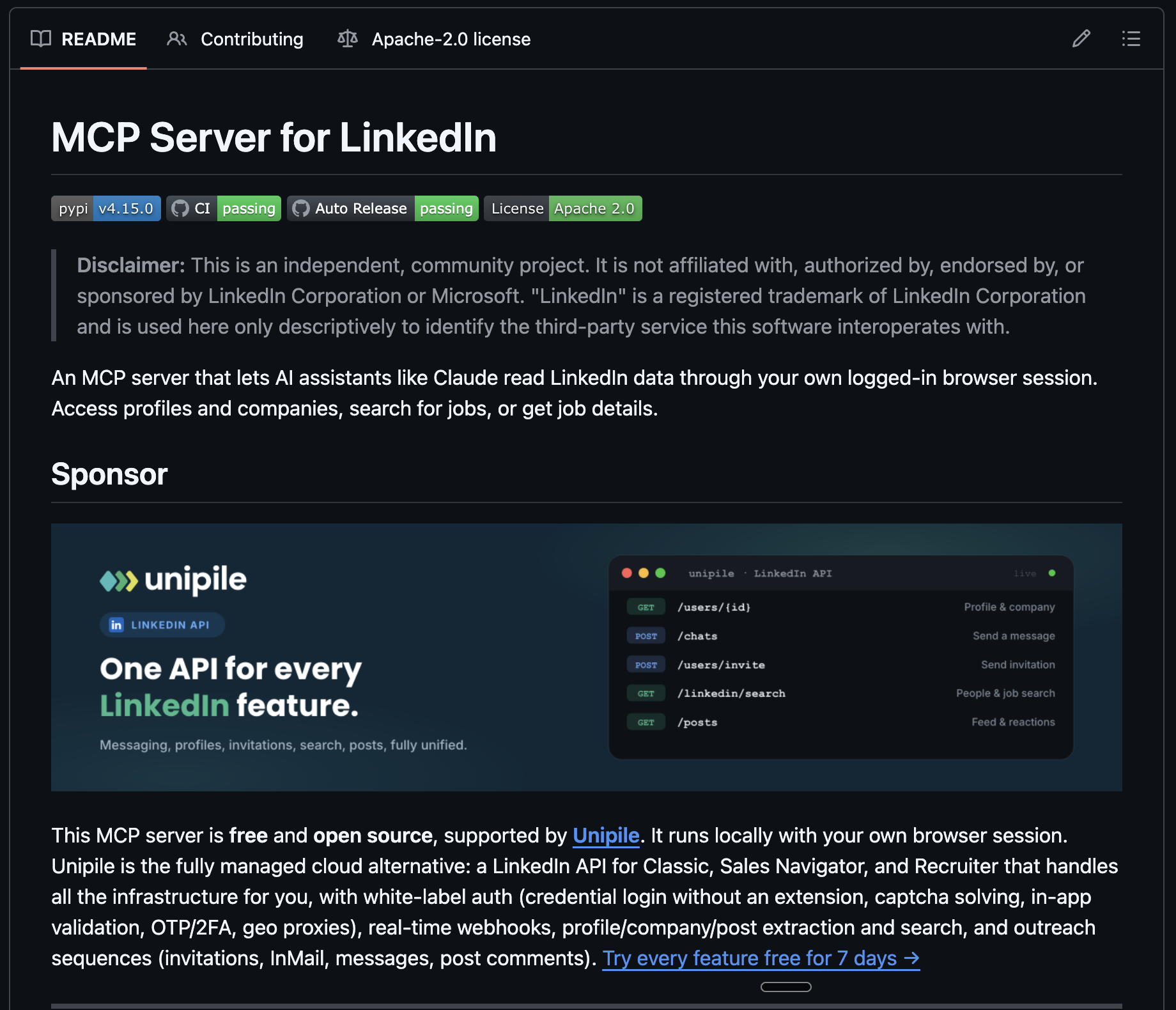Click the horizontal scroll handle at bottom
This screenshot has width=1176, height=1010.
coord(786,987)
